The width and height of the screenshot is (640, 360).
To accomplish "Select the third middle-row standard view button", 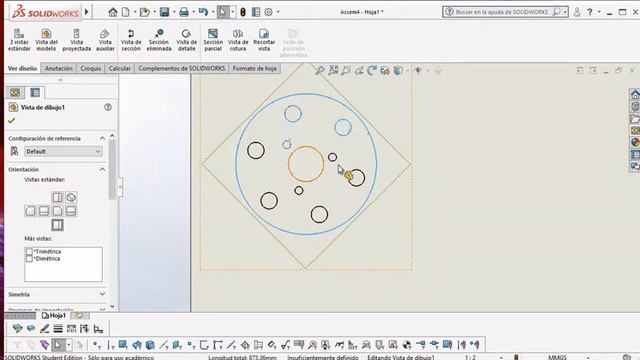I will [58, 211].
